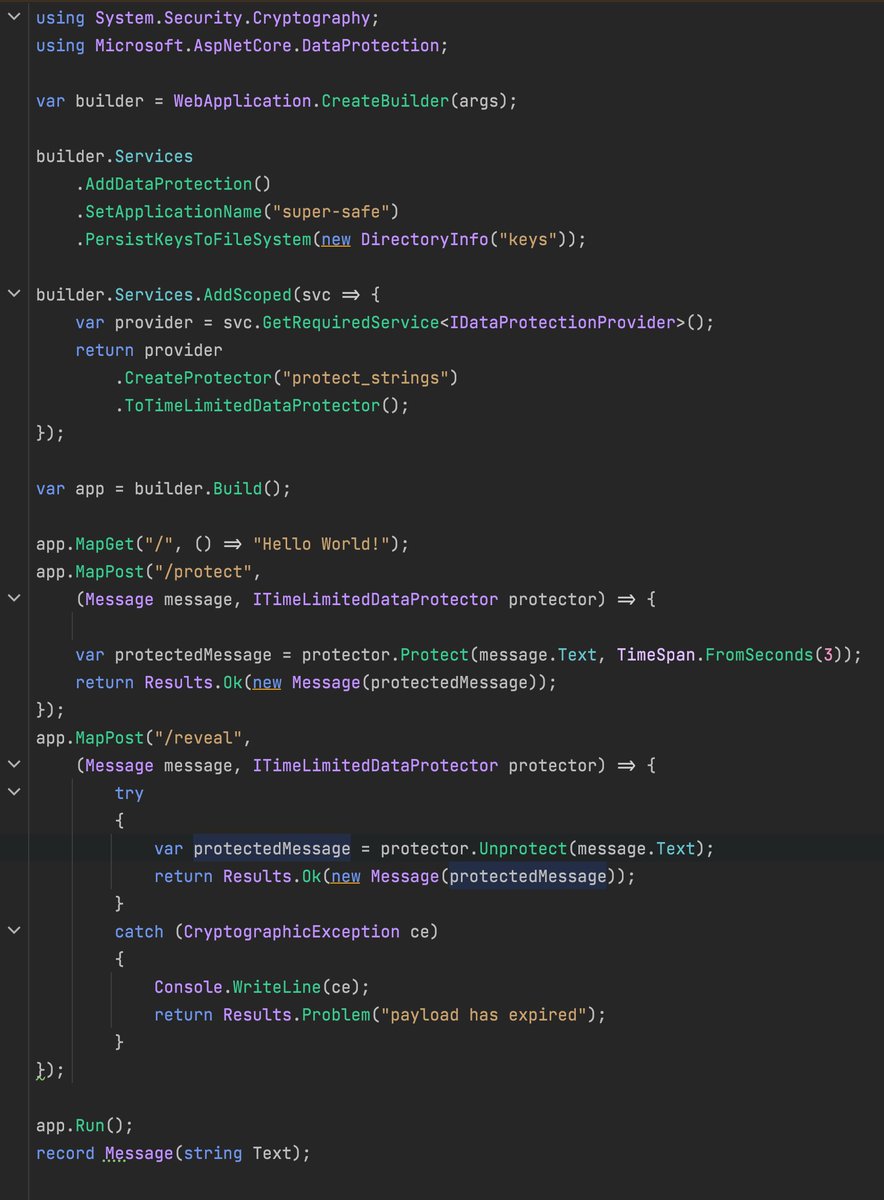Collapse the catch block chevron
The height and width of the screenshot is (1200, 884).
pyautogui.click(x=13, y=930)
